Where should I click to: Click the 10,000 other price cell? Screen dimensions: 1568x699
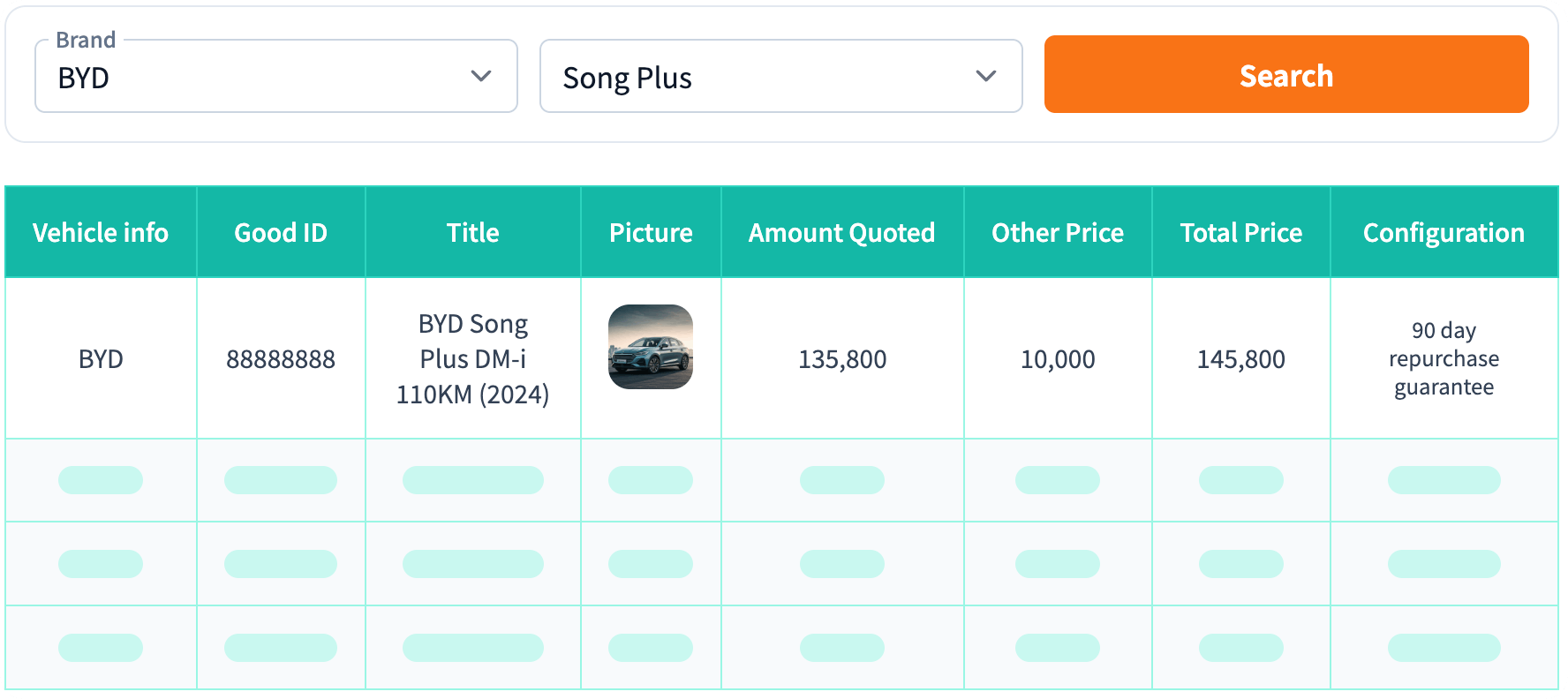point(1058,359)
